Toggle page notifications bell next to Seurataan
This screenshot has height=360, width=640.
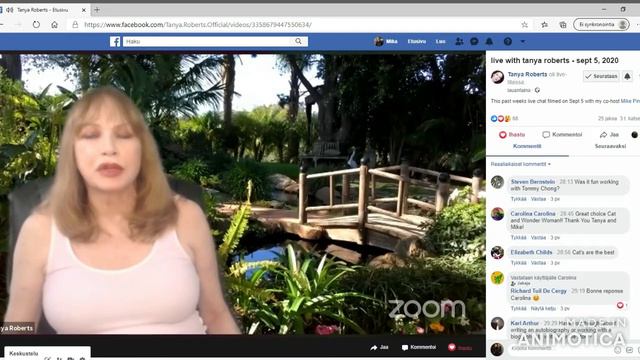627,76
